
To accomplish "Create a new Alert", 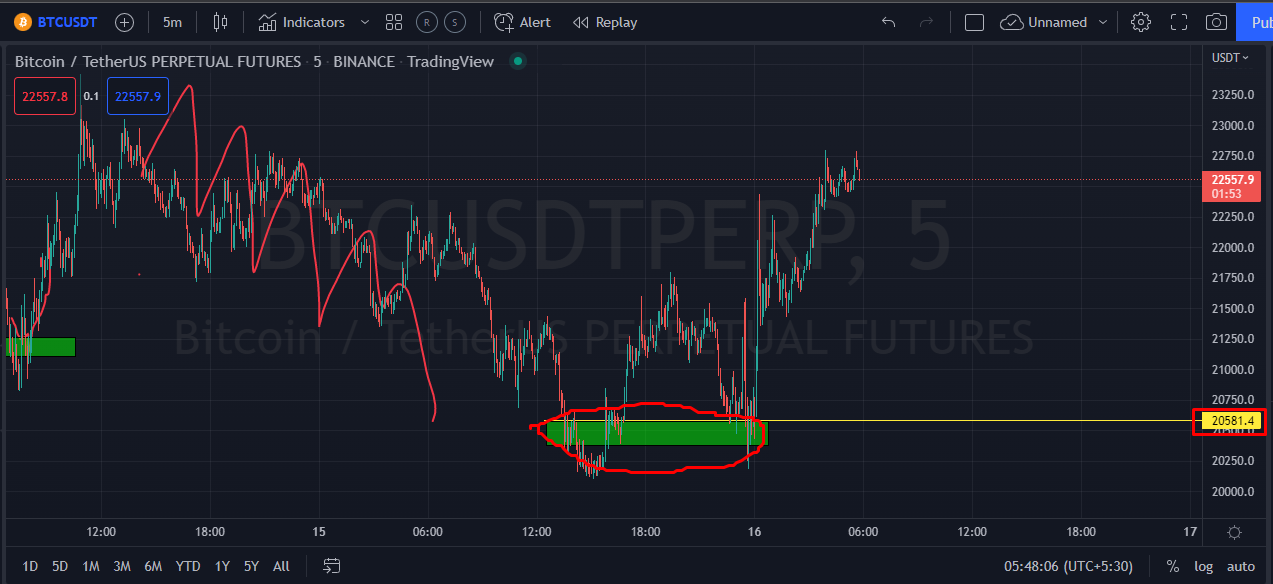I will pos(522,22).
